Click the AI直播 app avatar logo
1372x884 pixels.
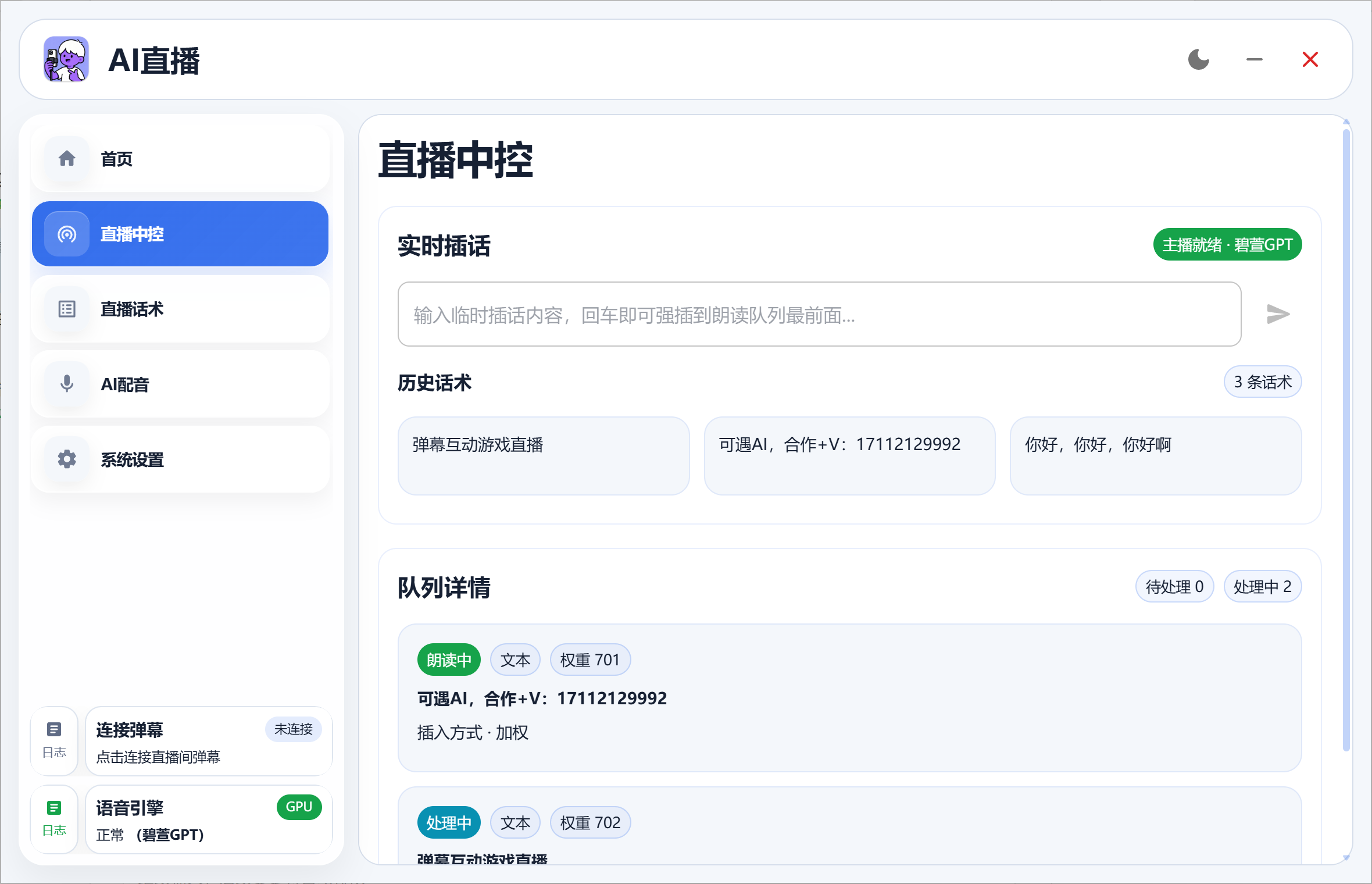(x=66, y=59)
